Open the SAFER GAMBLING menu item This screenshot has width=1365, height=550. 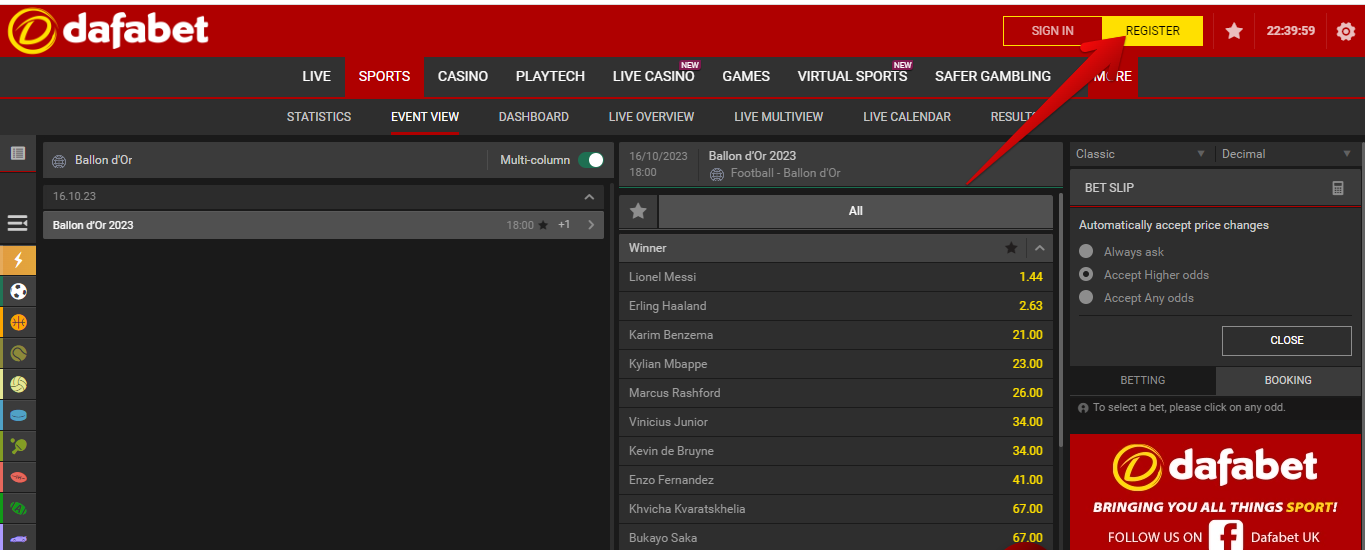pos(993,76)
